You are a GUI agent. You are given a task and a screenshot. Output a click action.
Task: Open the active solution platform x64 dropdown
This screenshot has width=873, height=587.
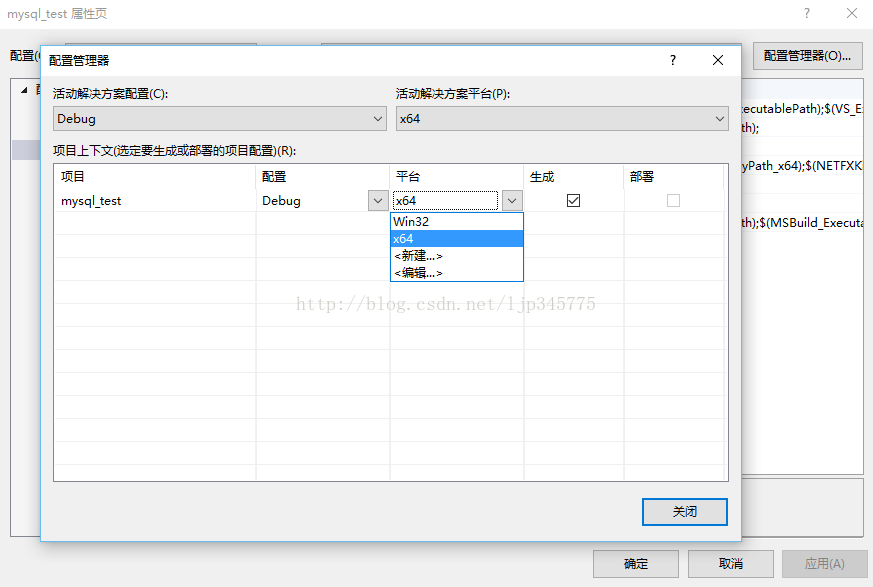(x=562, y=119)
